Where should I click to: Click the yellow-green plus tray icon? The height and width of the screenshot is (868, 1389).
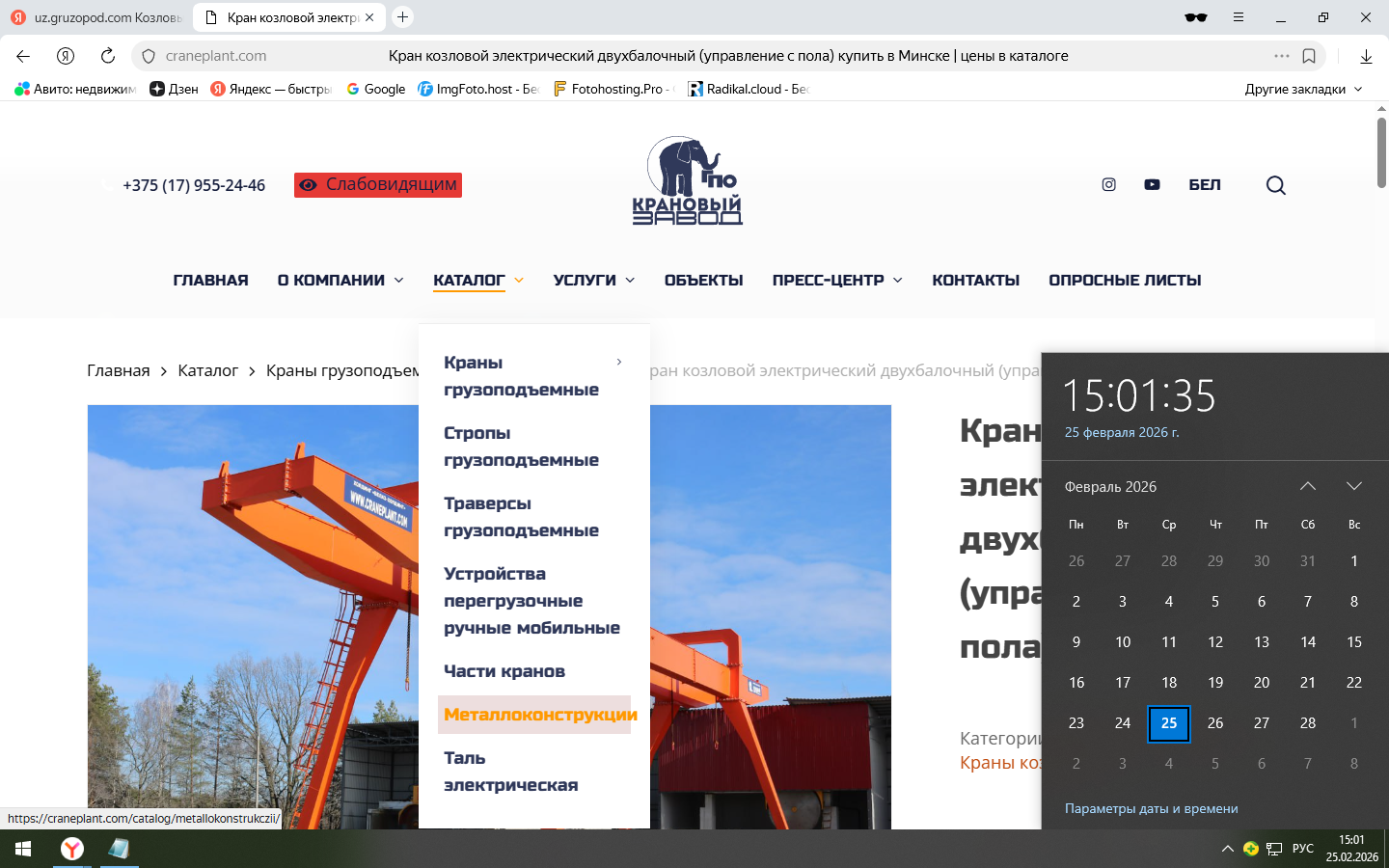tap(1251, 849)
